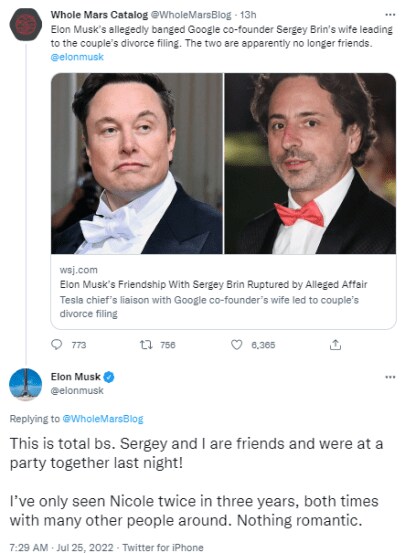This screenshot has width=405, height=553.
Task: Click the reply speech bubble icon
Action: (x=56, y=344)
